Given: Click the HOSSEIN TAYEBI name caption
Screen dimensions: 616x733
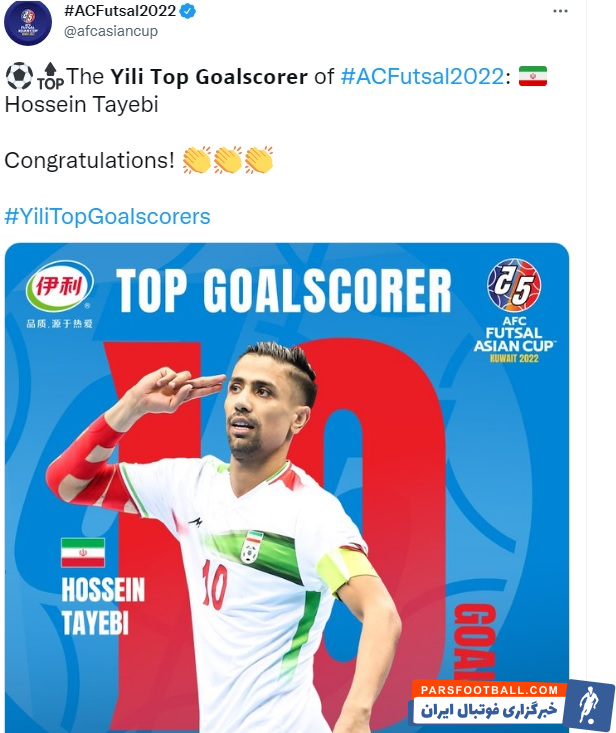Looking at the screenshot, I should (103, 606).
